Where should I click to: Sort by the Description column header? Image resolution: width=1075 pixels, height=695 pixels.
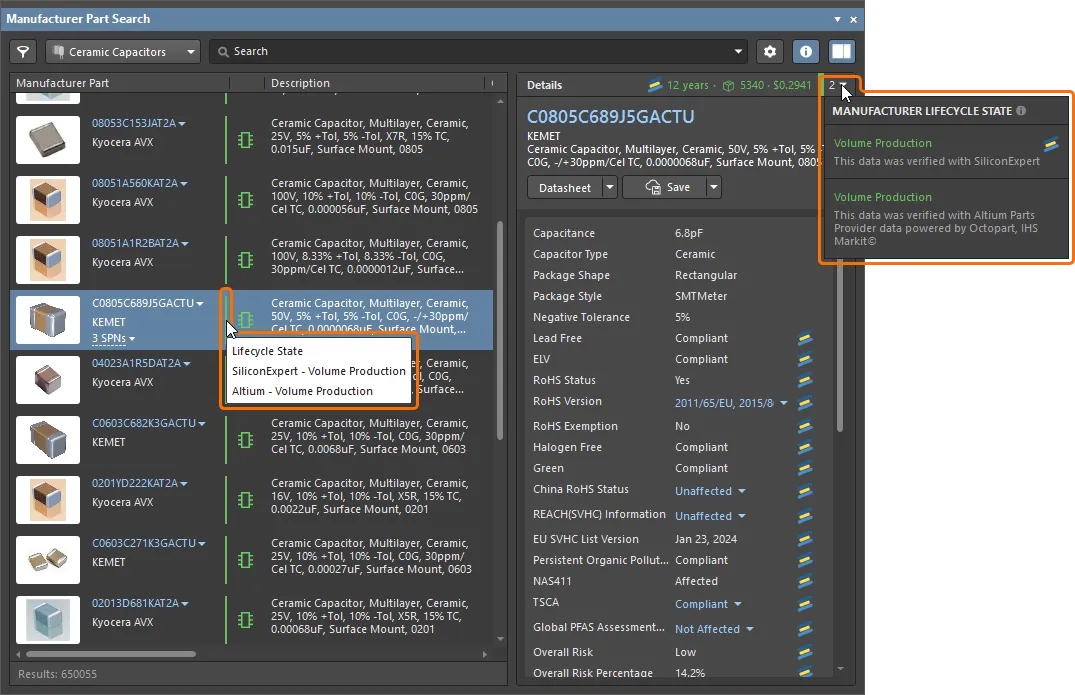(300, 83)
